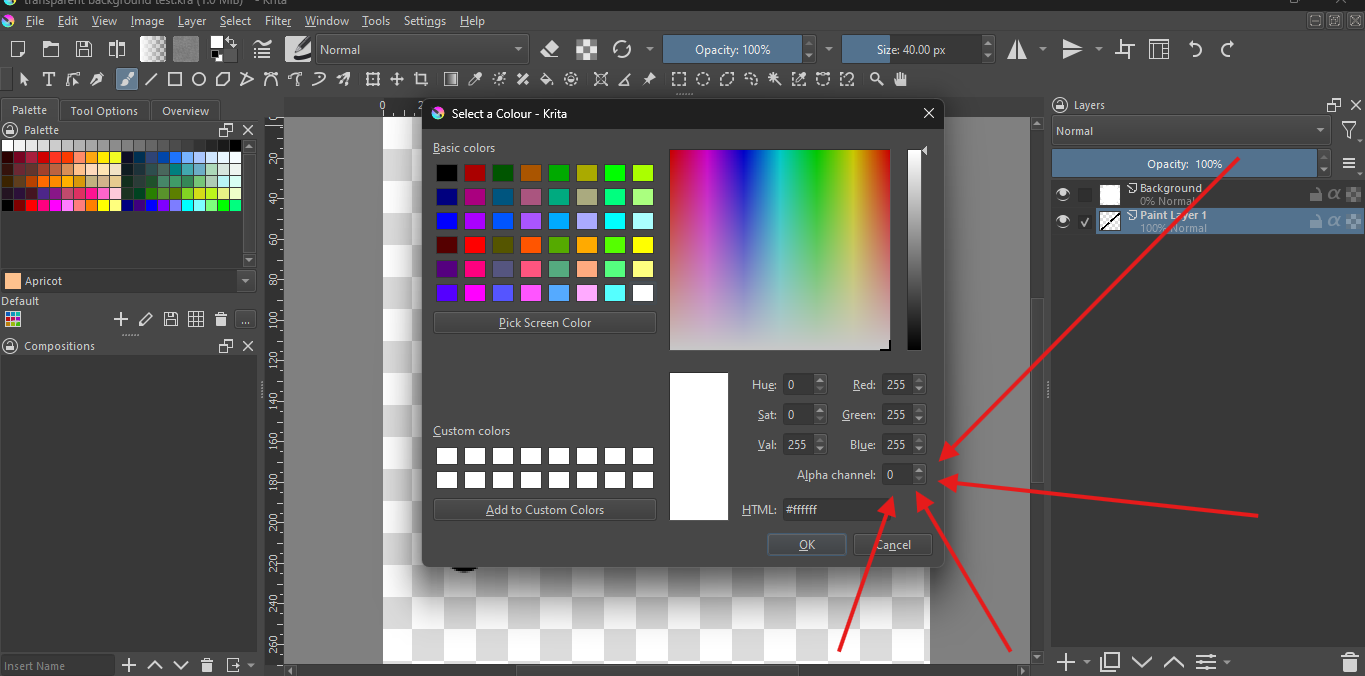Click the Pick Screen Color button

point(544,323)
